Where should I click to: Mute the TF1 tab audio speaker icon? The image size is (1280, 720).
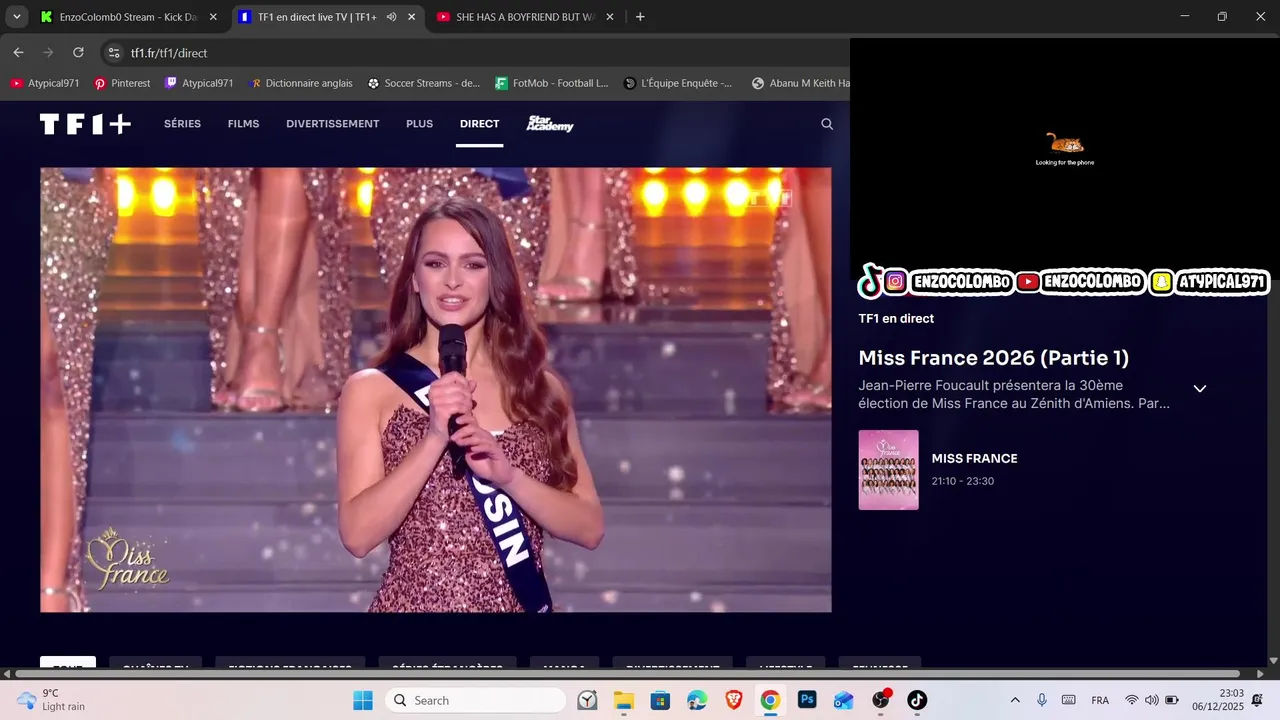point(391,17)
